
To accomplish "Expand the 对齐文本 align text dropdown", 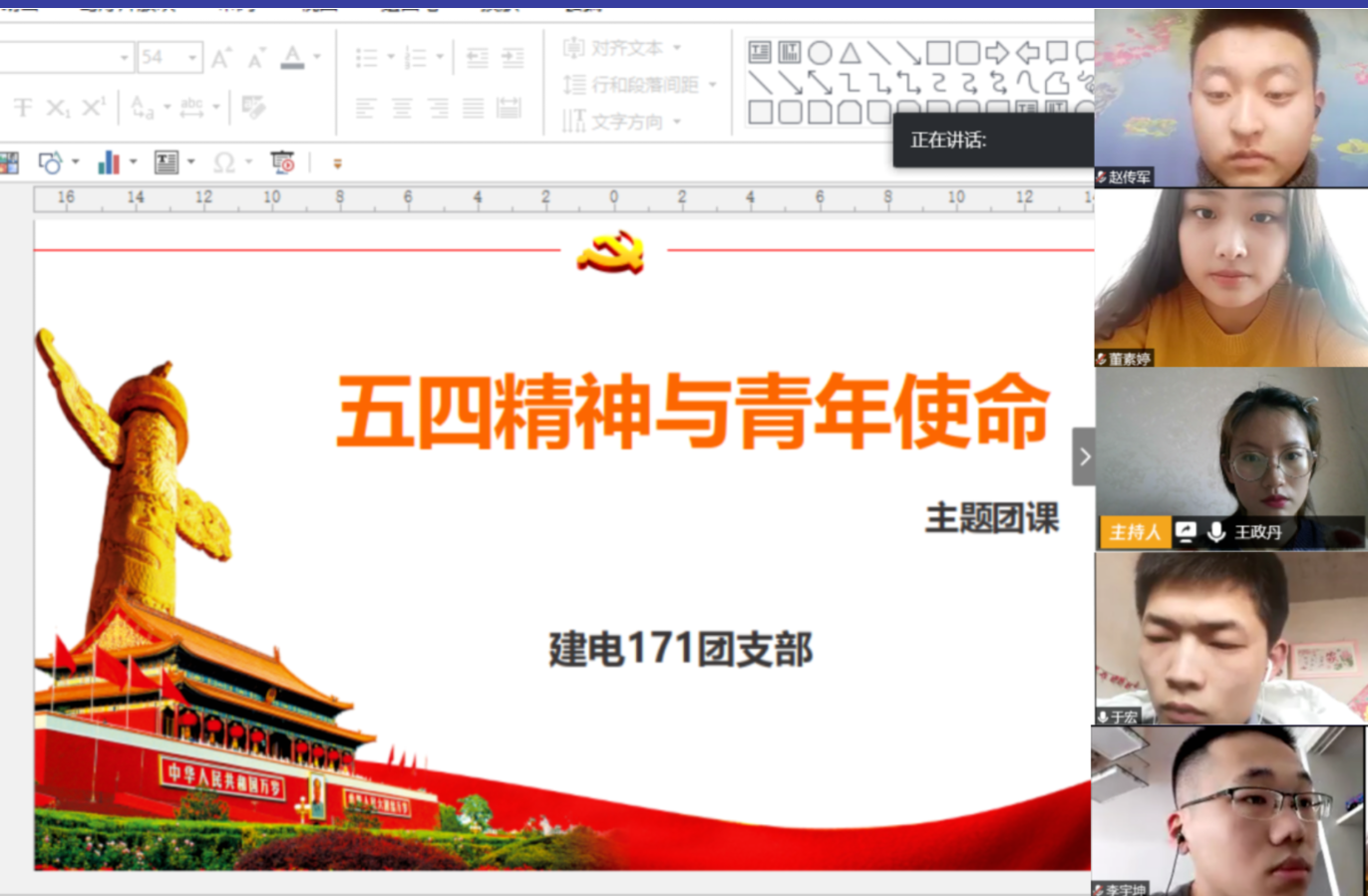I will (677, 48).
